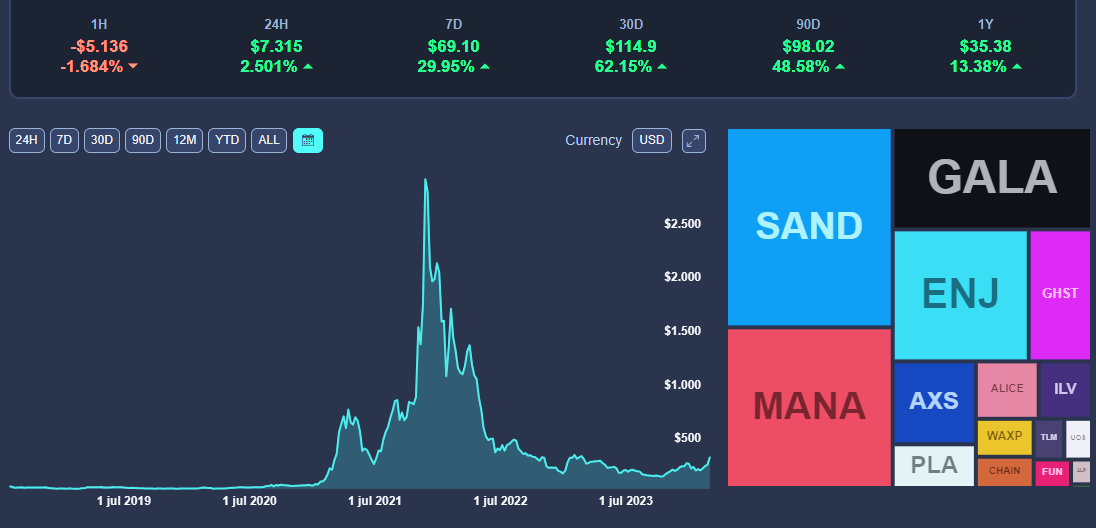
Task: Open the USD currency selector
Action: 651,141
